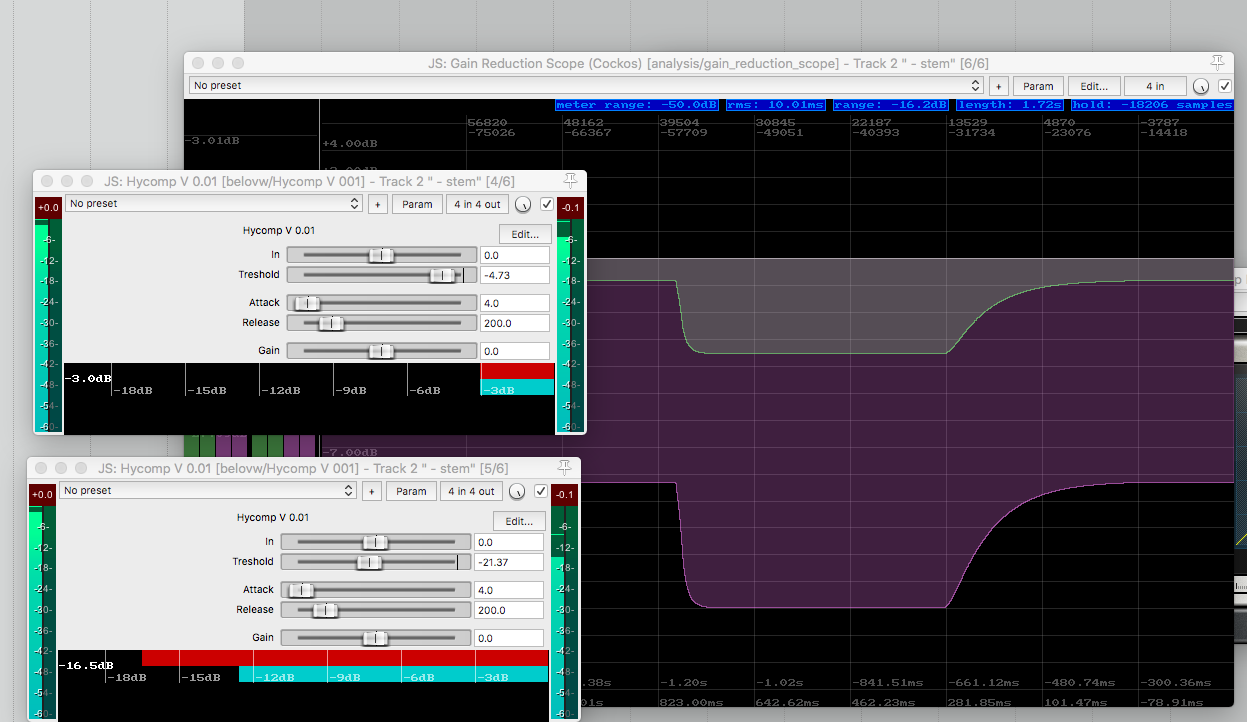Click the Edit... button in Hycomp [4/6]

pos(525,234)
